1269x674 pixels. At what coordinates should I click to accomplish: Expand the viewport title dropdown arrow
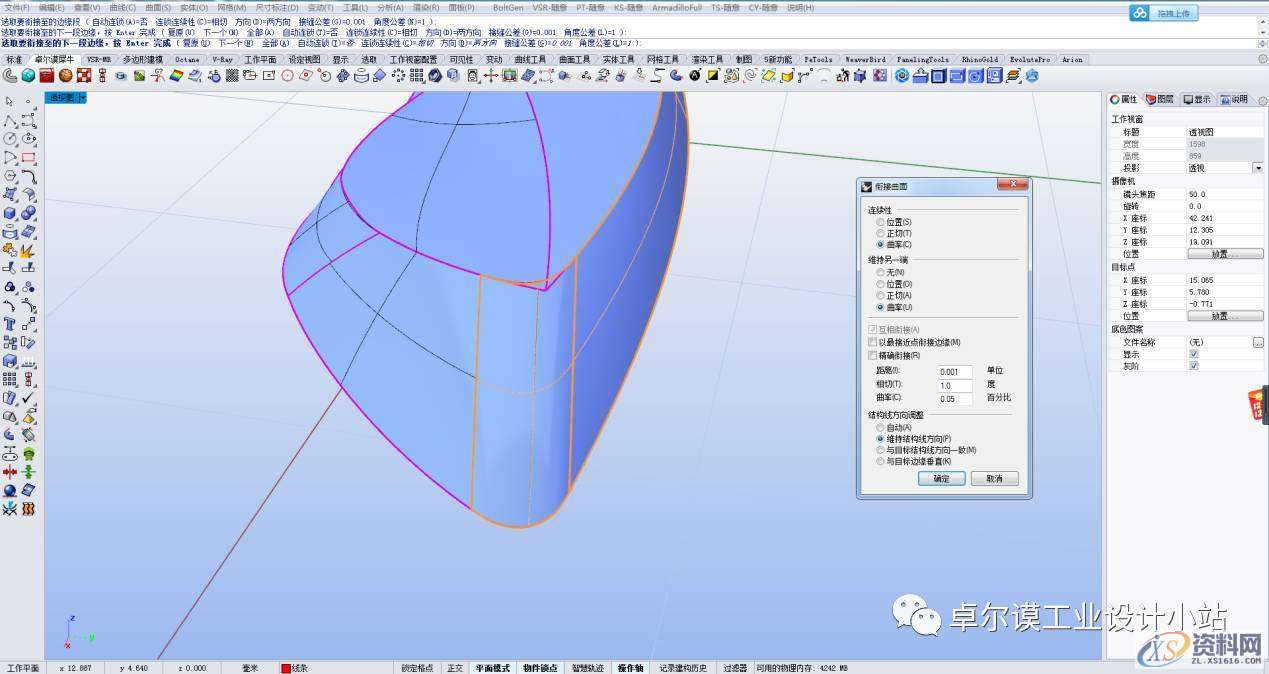pyautogui.click(x=83, y=98)
